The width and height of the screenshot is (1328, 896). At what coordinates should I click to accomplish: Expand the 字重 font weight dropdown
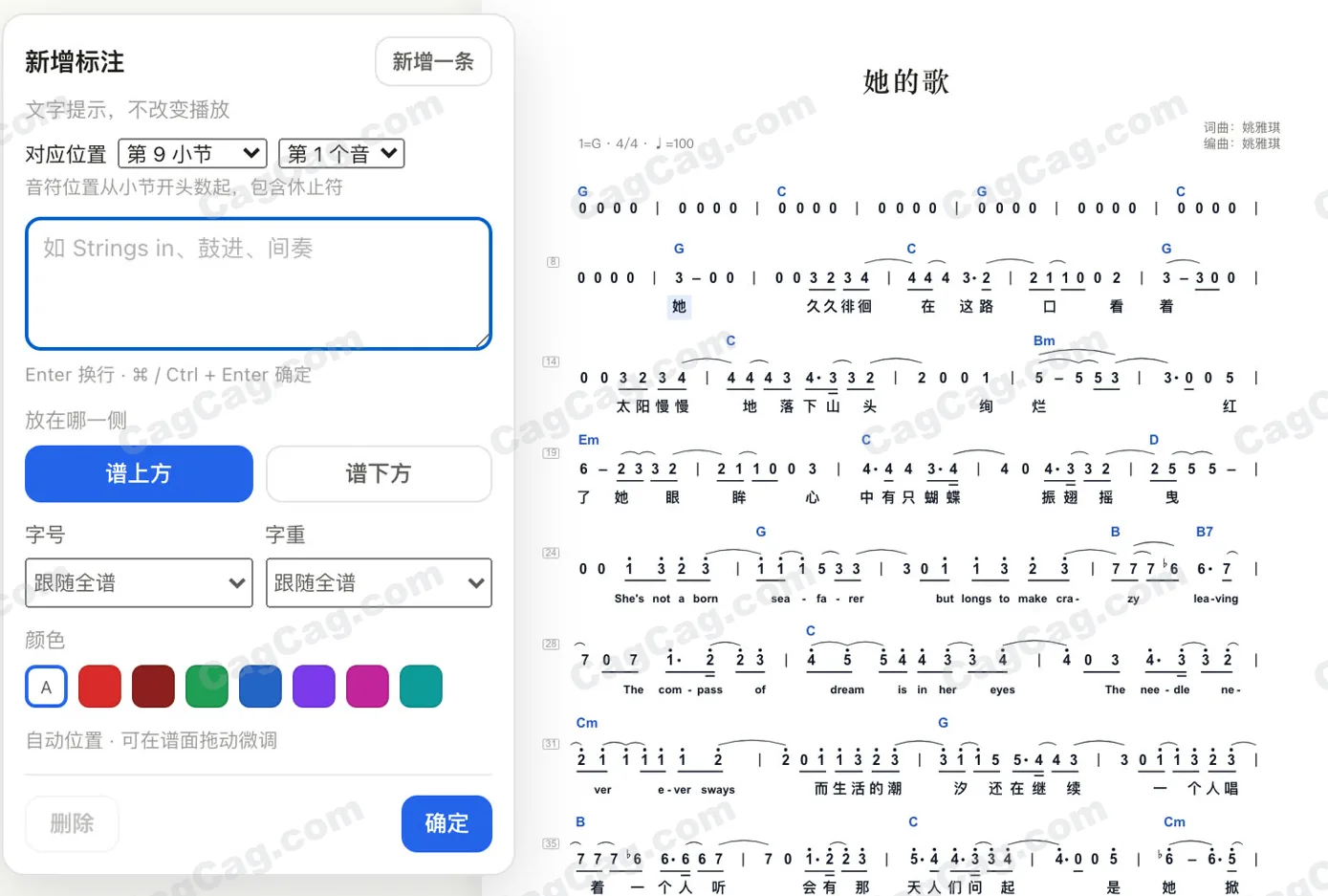tap(379, 582)
